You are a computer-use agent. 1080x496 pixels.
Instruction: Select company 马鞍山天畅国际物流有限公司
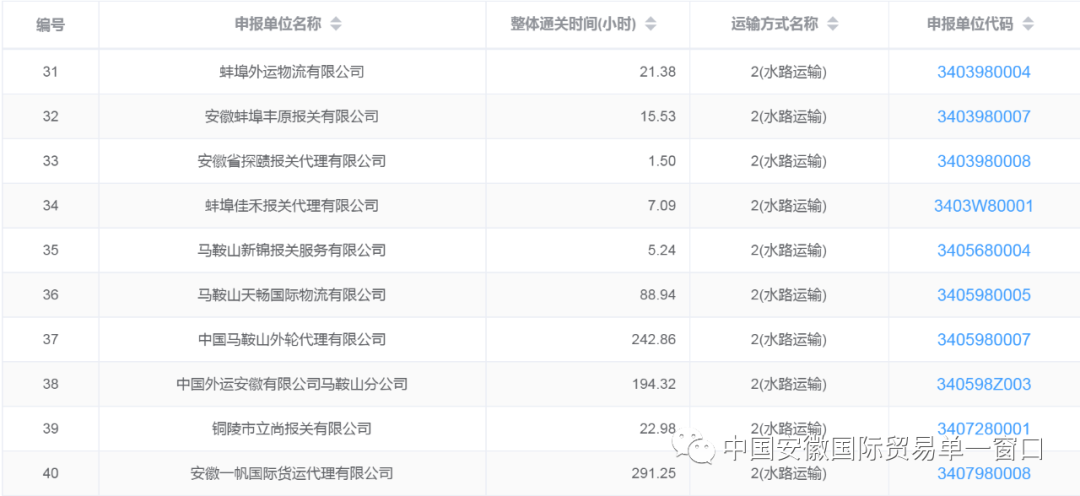coord(292,295)
